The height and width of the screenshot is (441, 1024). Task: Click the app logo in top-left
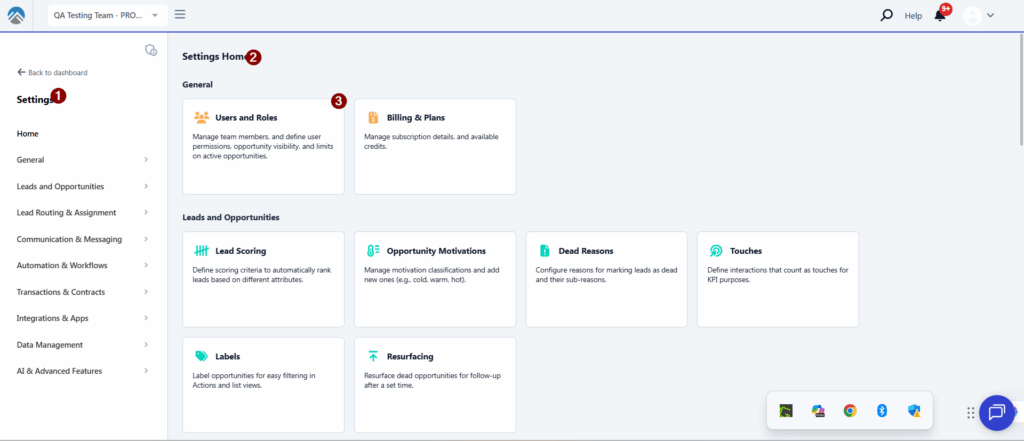18,15
